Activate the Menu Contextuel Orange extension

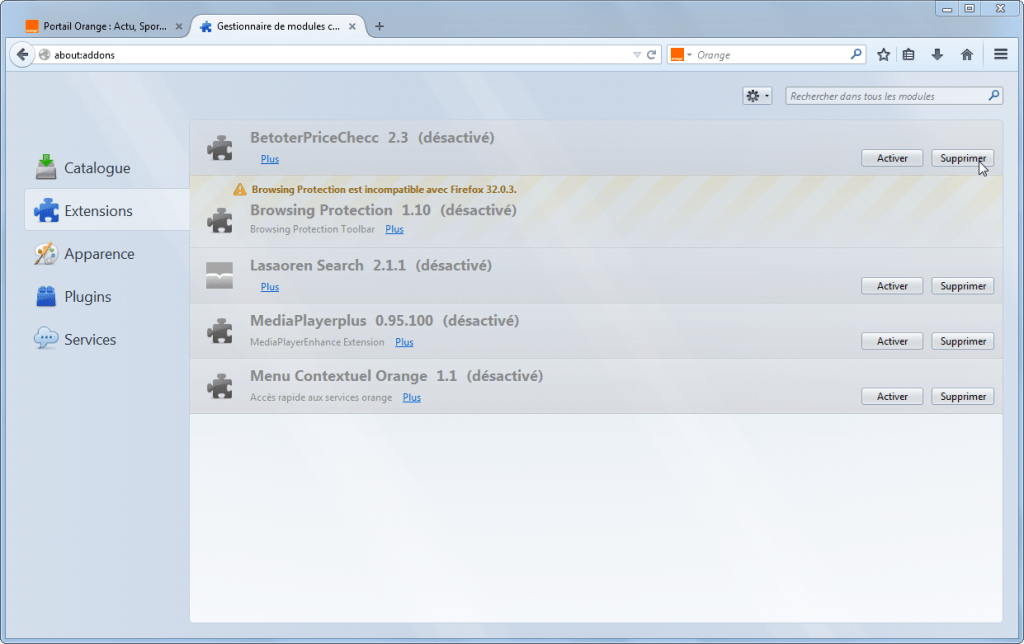coord(892,396)
